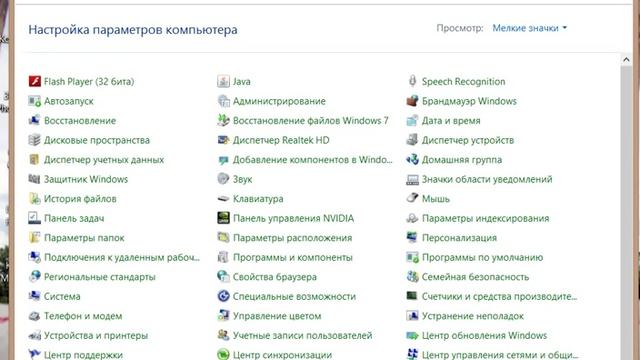Click the Семейная безопасность icon
The image size is (640, 360).
click(412, 276)
